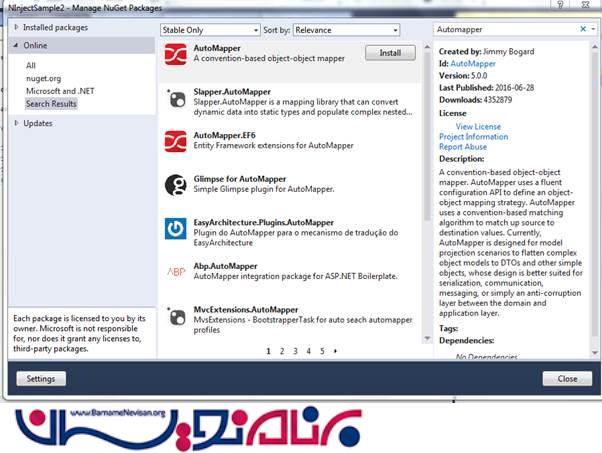Viewport: 602px width, 453px height.
Task: Click the next page arrow in pagination
Action: [335, 351]
